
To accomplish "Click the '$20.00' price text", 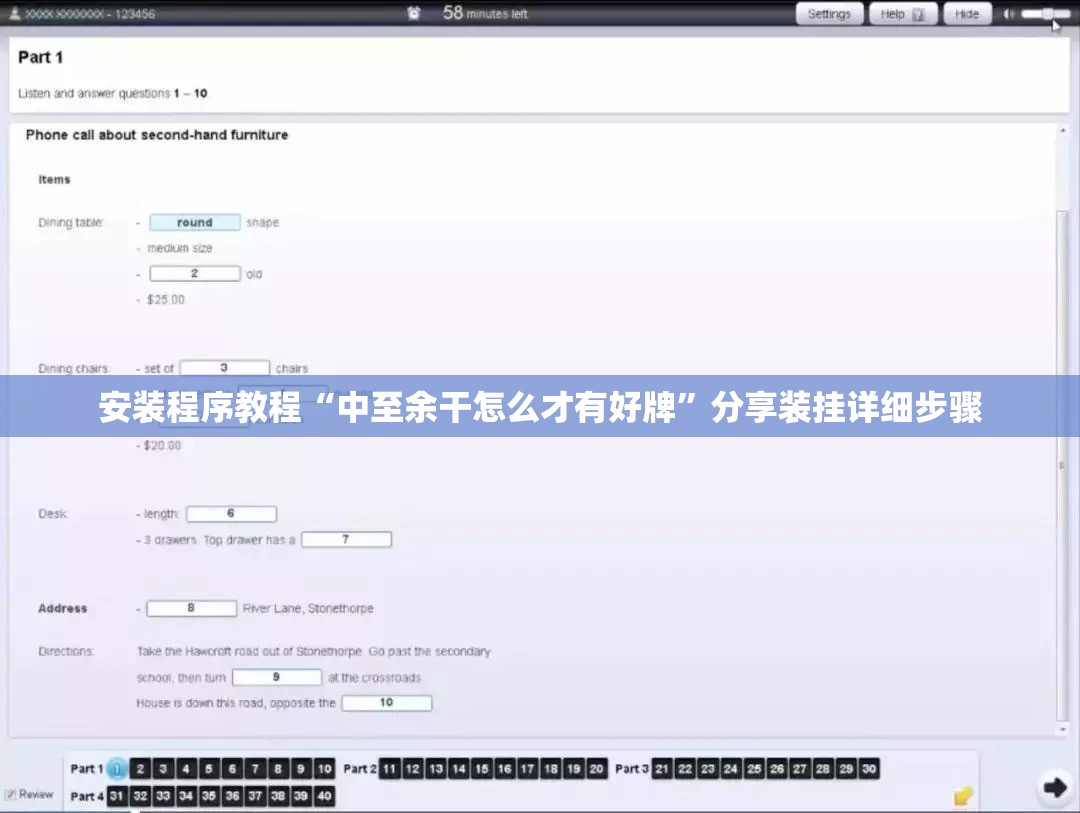I will 163,445.
